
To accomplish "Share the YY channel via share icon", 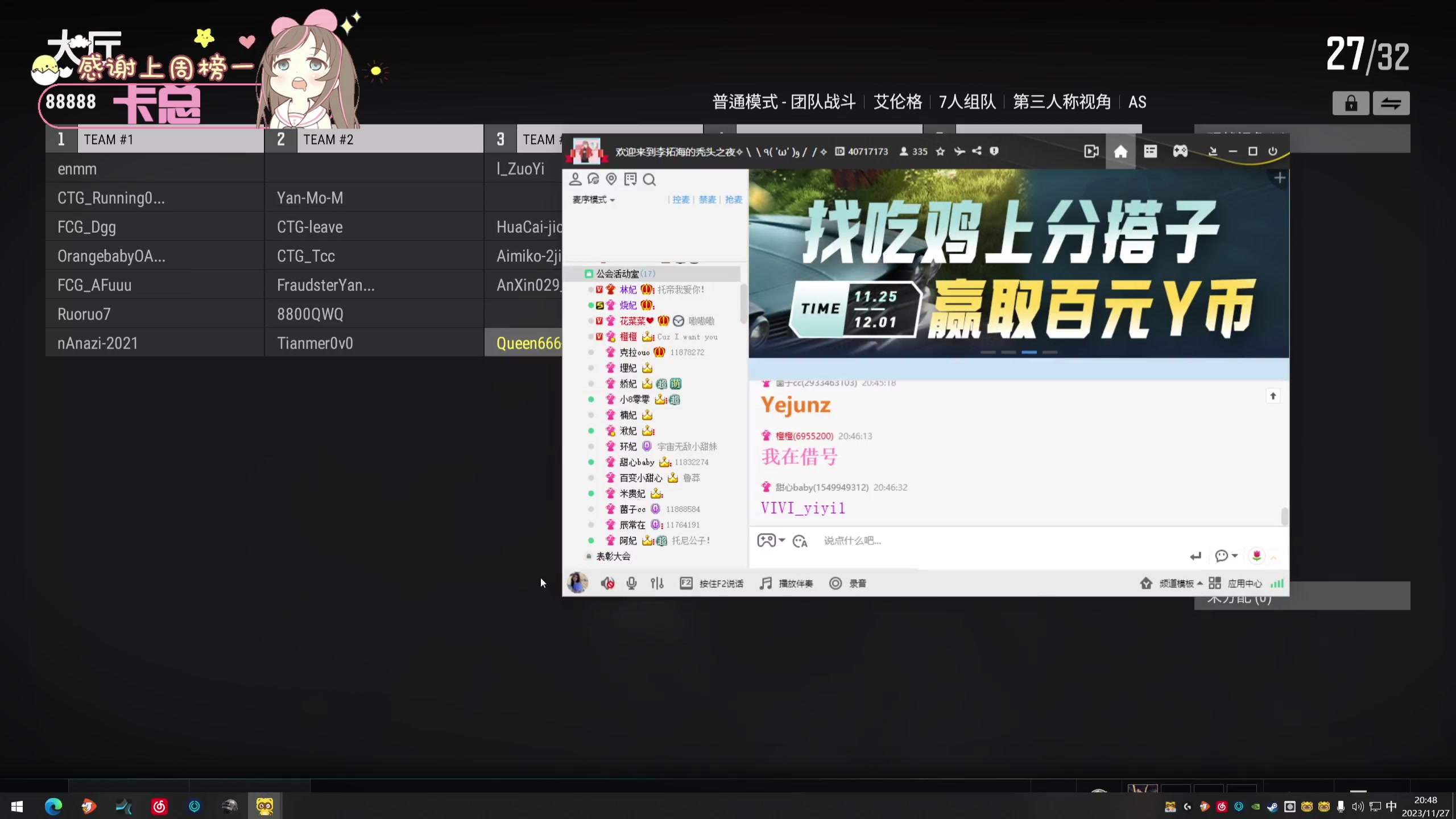I will [x=977, y=151].
